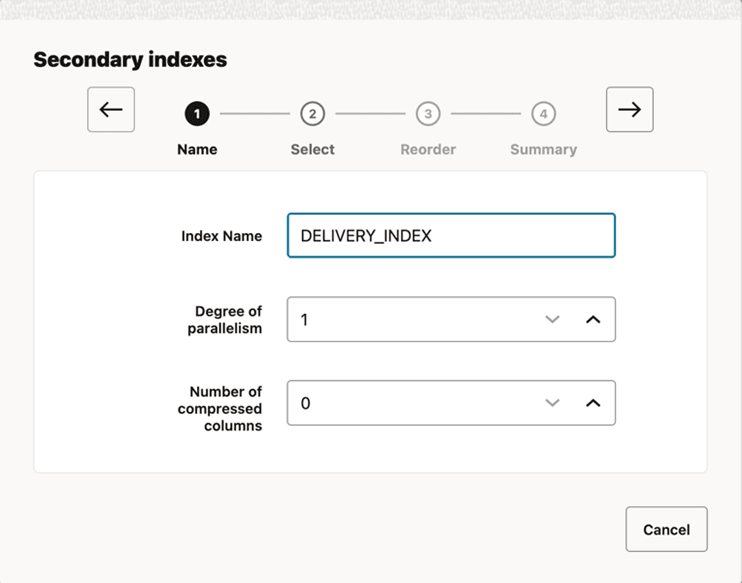Jump to step 2 circle
This screenshot has height=583, width=742.
coord(312,114)
